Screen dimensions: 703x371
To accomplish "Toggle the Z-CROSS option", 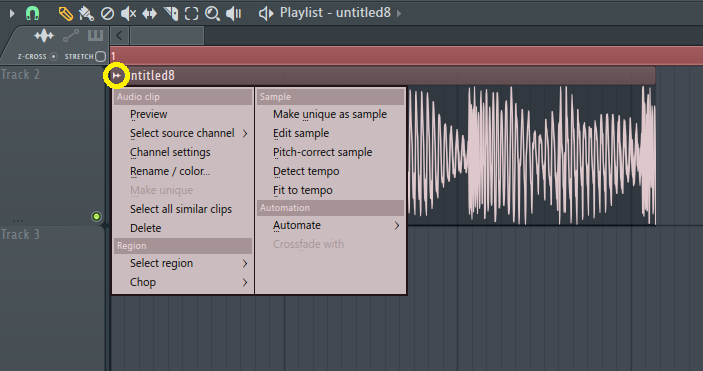I will click(53, 57).
